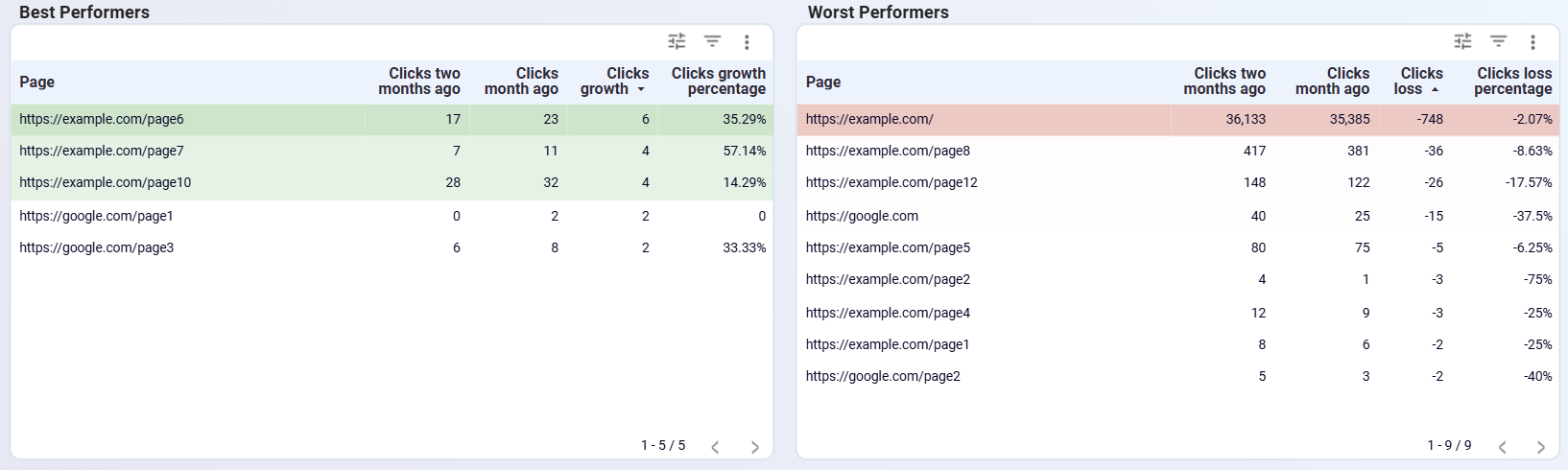The image size is (1568, 470).
Task: Click filter icon in Best Performers table
Action: (712, 41)
